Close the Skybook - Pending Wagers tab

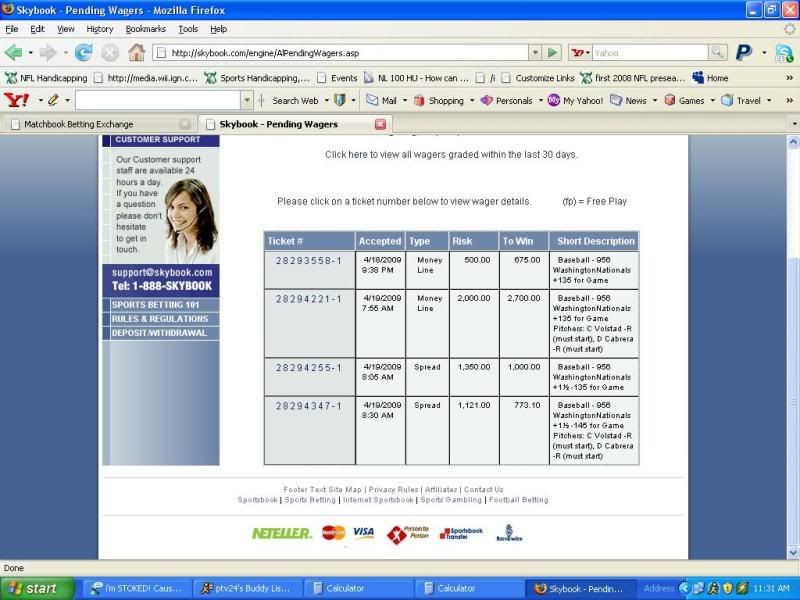(381, 124)
